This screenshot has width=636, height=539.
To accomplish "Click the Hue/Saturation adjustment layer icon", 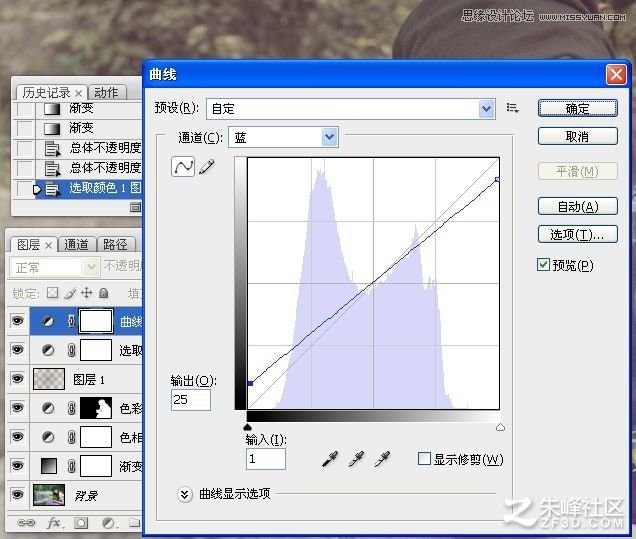I will [x=48, y=437].
